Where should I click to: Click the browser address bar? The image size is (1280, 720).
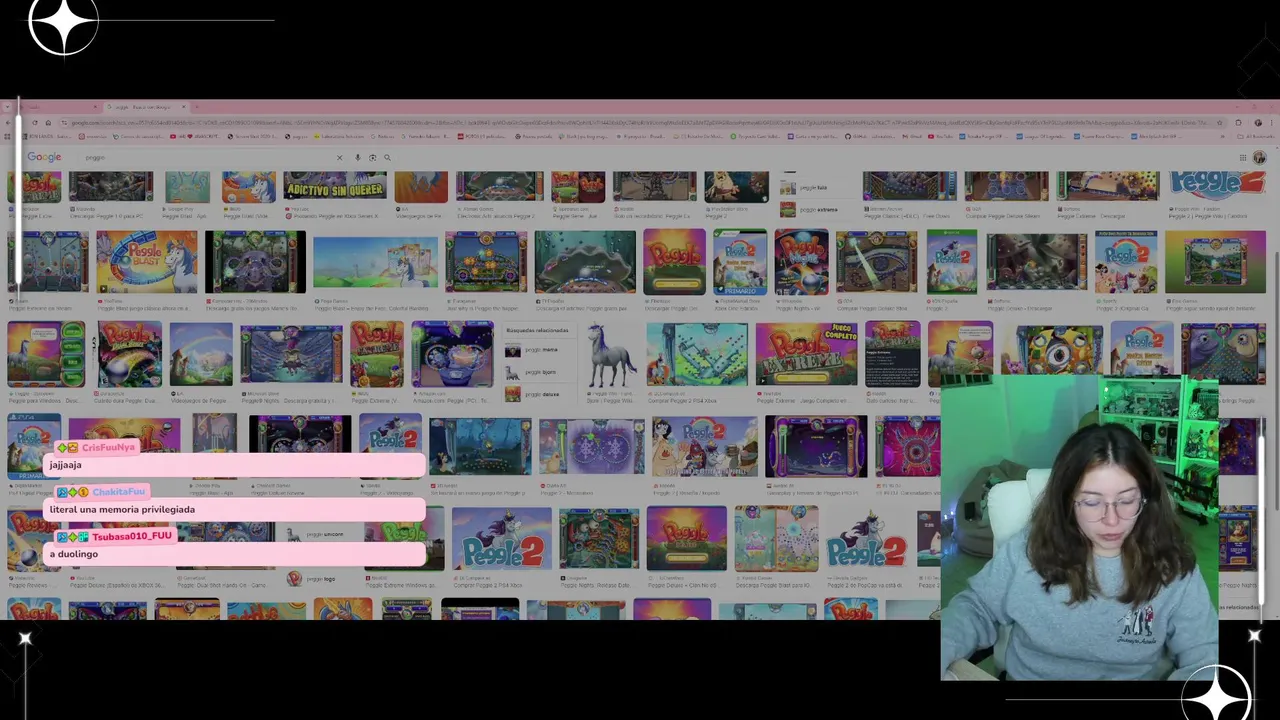pos(640,122)
